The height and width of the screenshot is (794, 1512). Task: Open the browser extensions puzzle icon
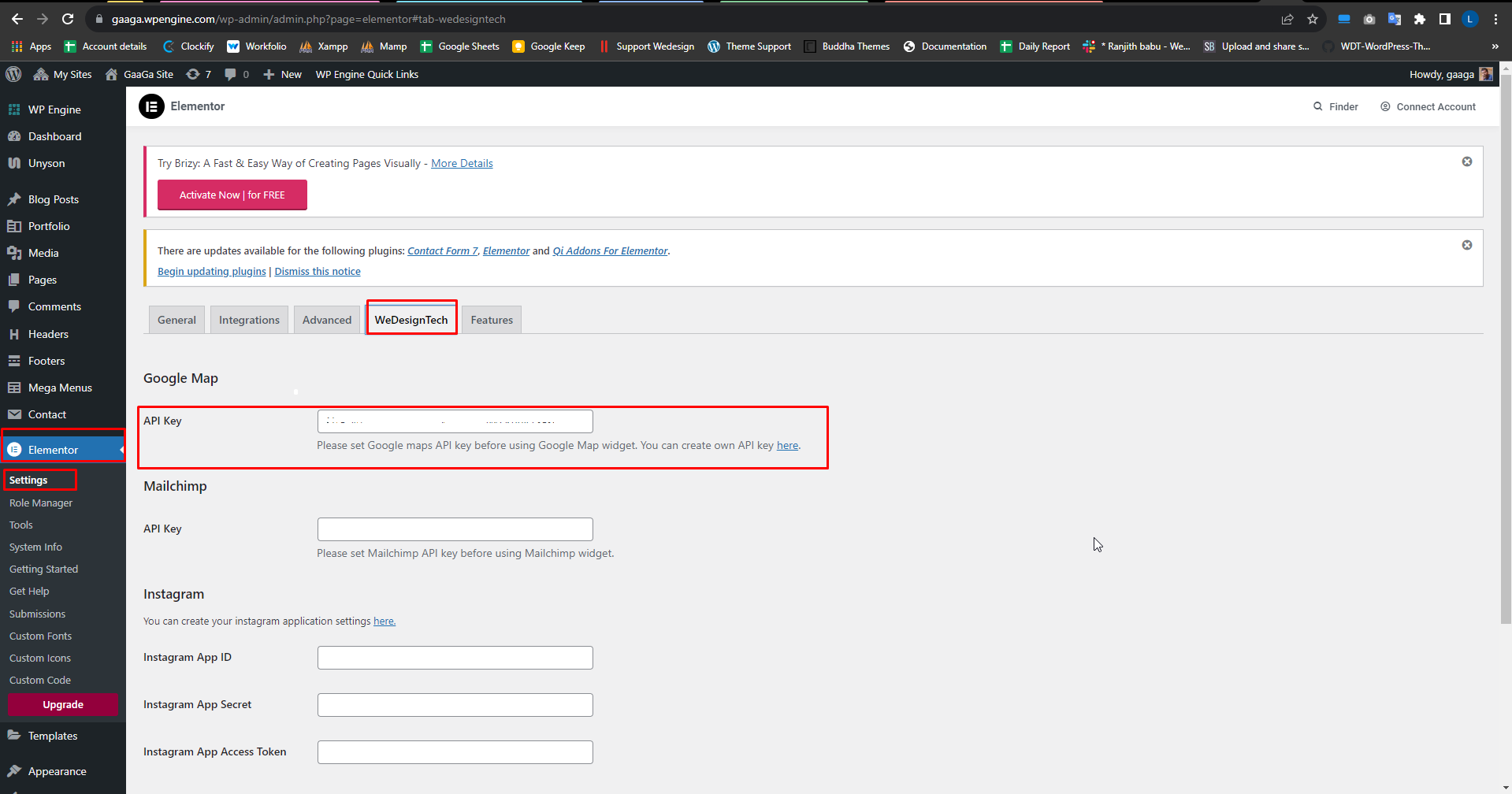click(x=1420, y=19)
